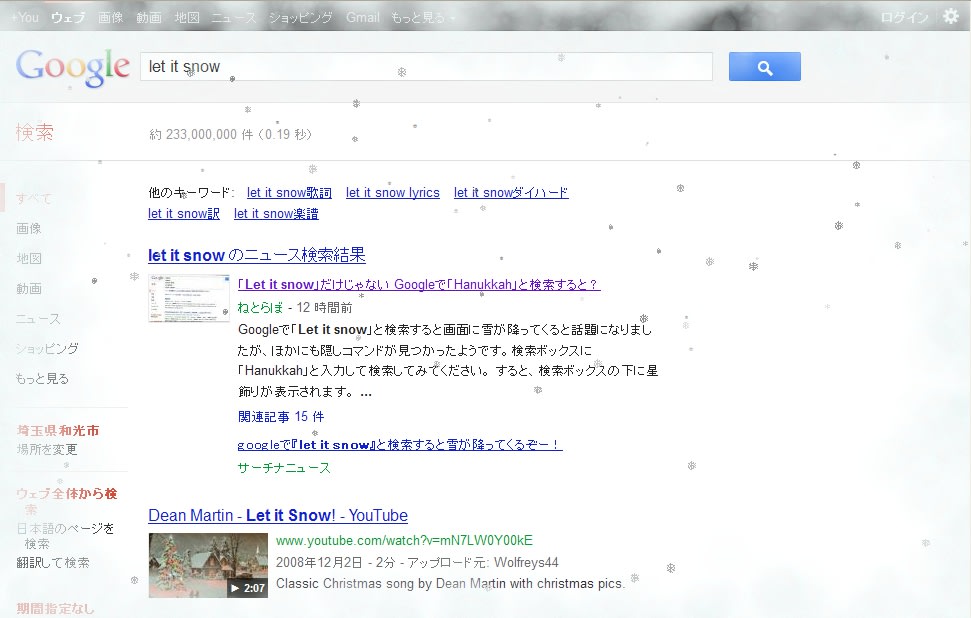This screenshot has height=618, width=971.
Task: Open Dean Martin - Let it Snow! YouTube result
Action: (x=278, y=515)
